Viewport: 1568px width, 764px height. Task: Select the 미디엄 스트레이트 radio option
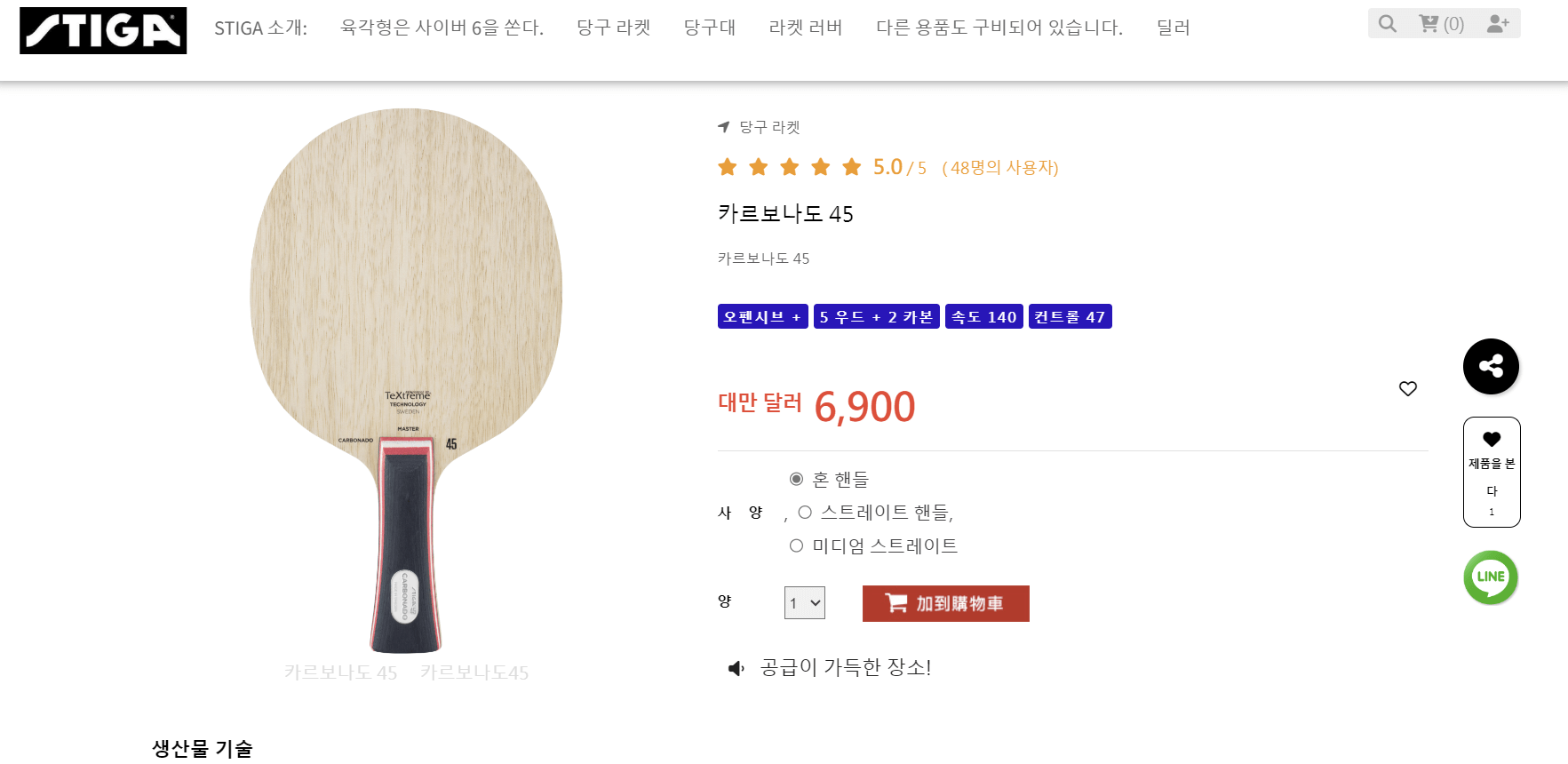[x=797, y=545]
